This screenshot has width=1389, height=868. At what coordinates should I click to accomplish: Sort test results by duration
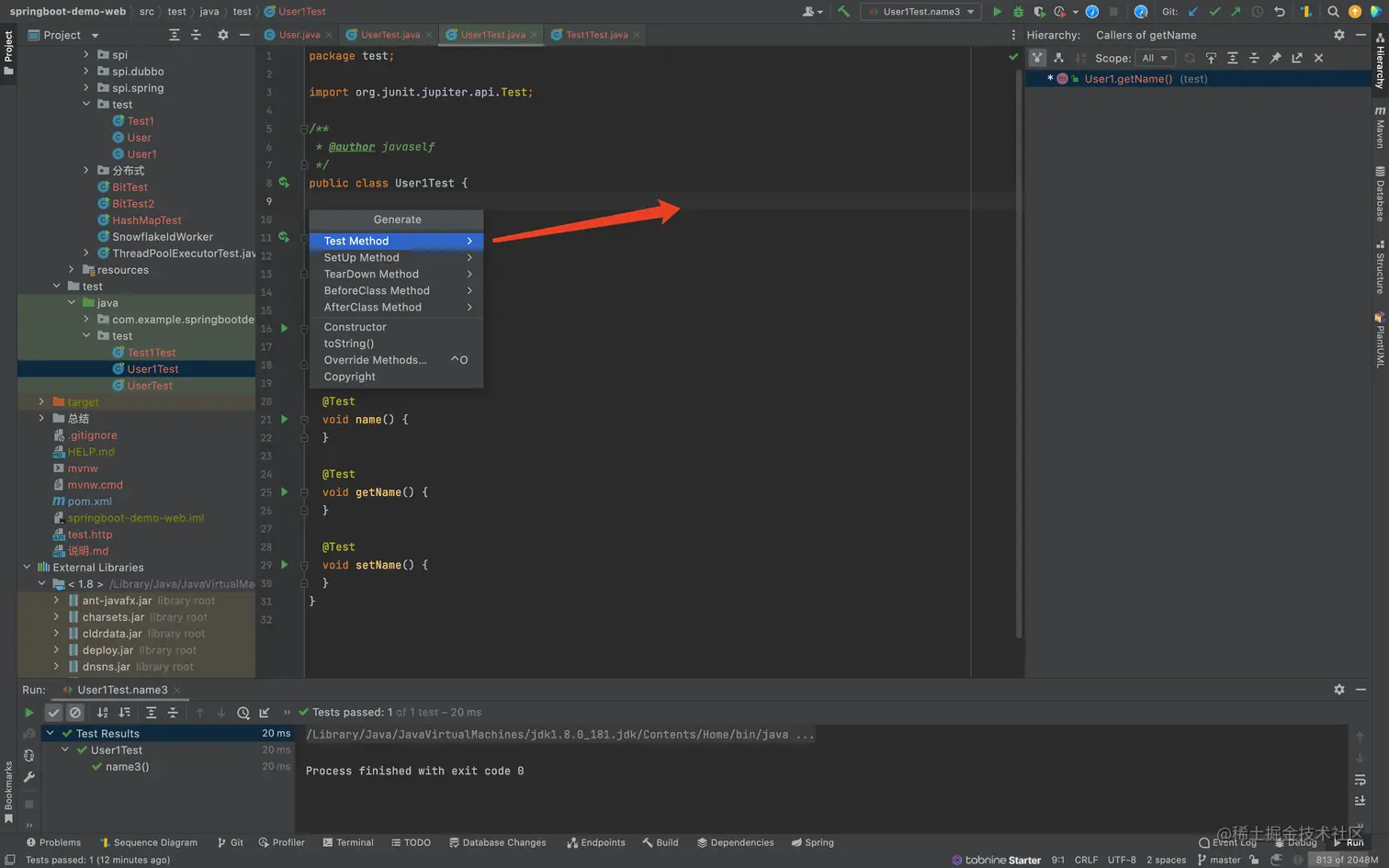(124, 713)
